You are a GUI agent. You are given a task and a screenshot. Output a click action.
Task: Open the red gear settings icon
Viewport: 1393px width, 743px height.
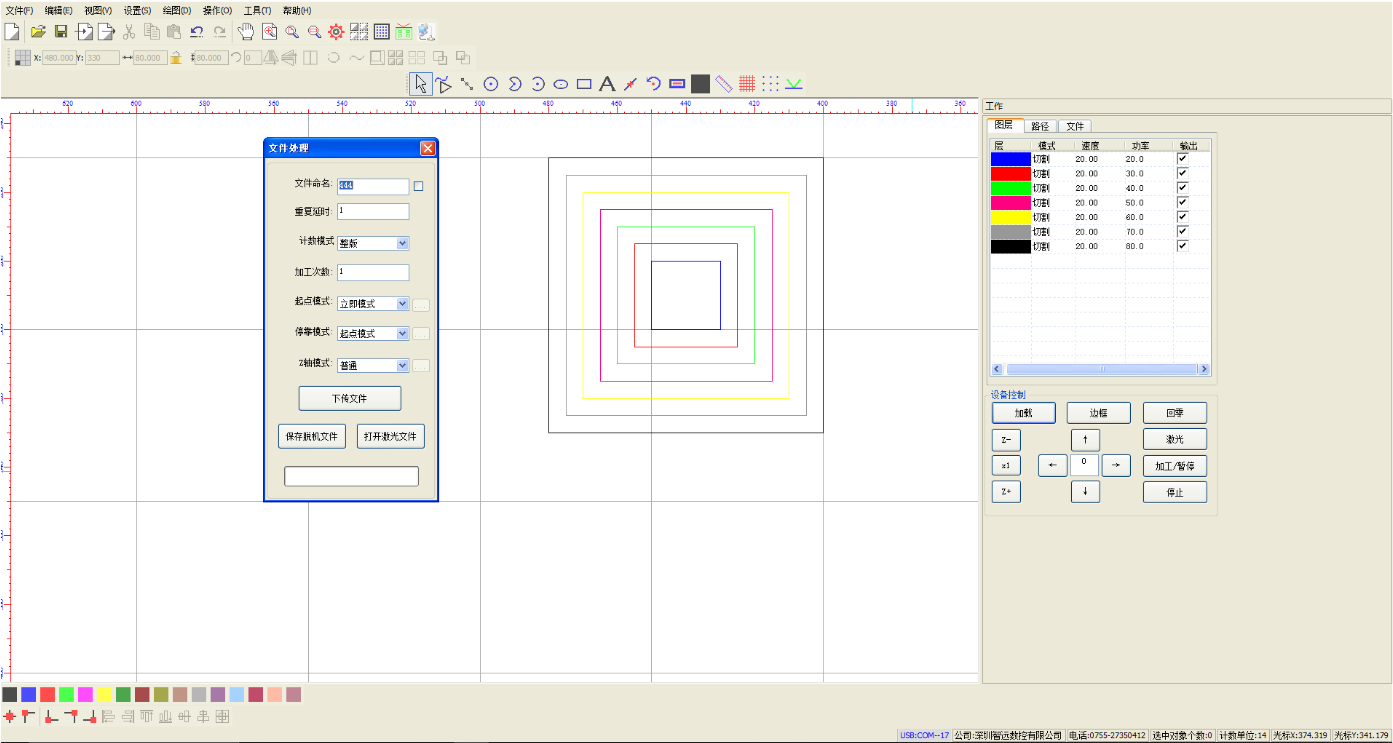point(336,32)
